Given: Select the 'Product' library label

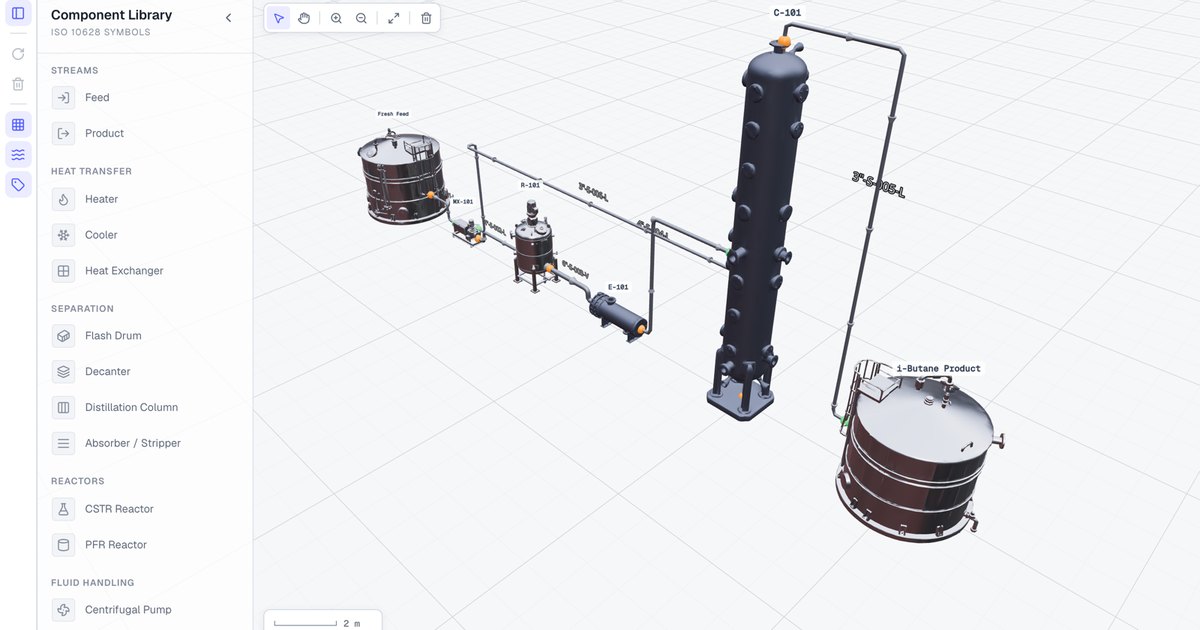Looking at the screenshot, I should (x=104, y=133).
